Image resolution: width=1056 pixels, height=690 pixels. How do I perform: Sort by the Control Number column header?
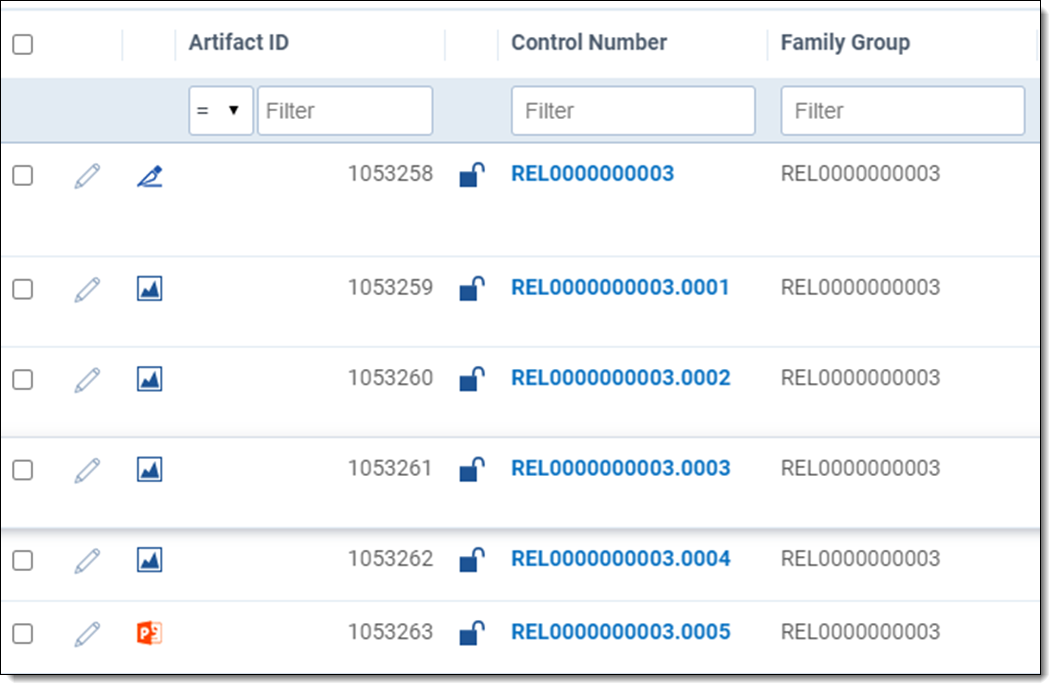pos(589,43)
